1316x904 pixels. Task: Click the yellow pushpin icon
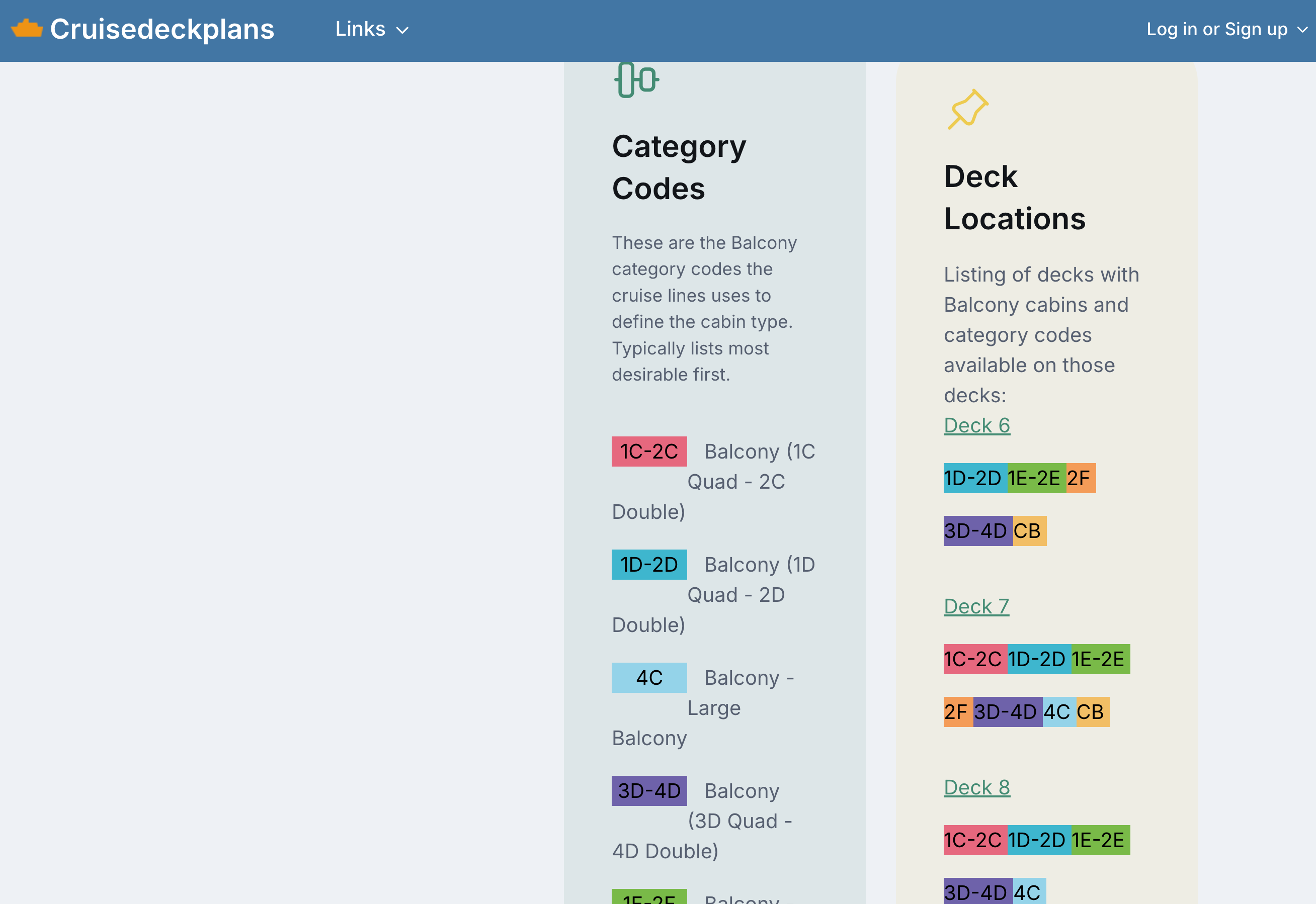[x=967, y=109]
